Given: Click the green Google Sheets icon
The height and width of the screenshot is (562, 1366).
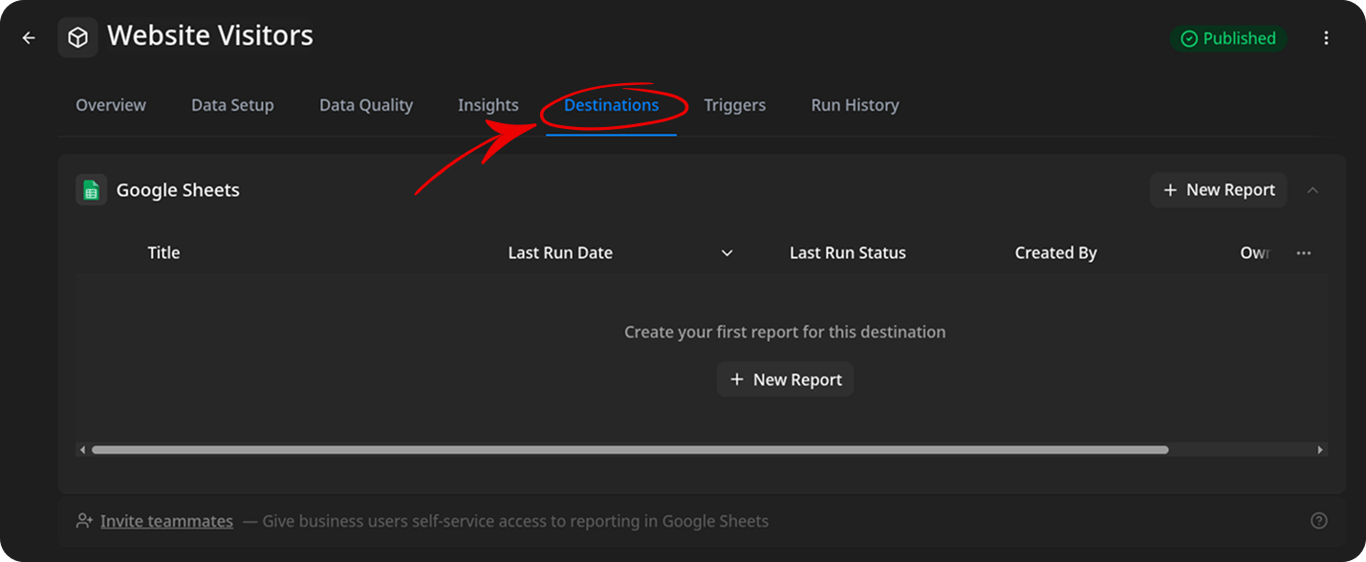Looking at the screenshot, I should (91, 190).
